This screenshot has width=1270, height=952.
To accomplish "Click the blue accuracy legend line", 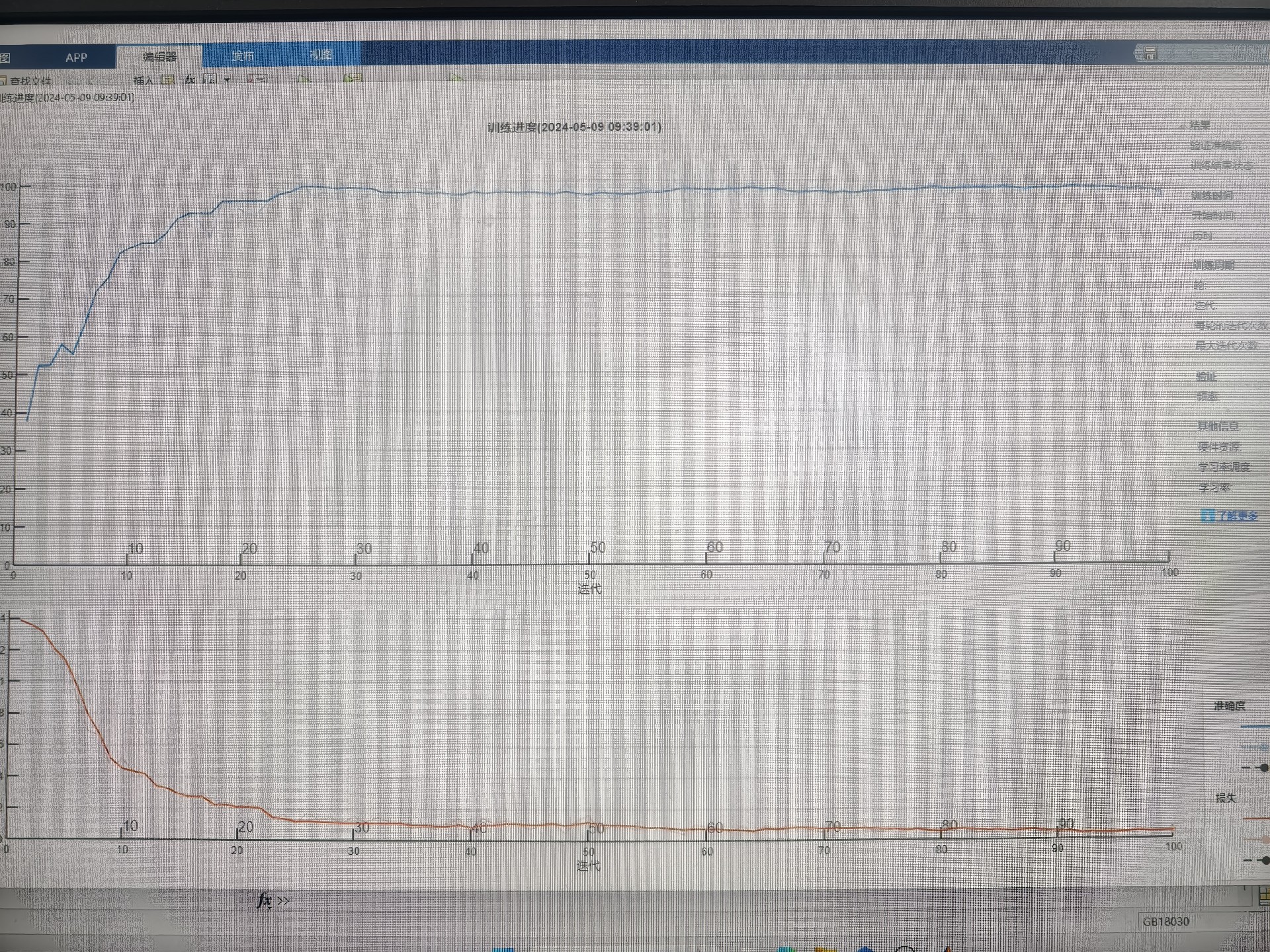I will click(1253, 727).
